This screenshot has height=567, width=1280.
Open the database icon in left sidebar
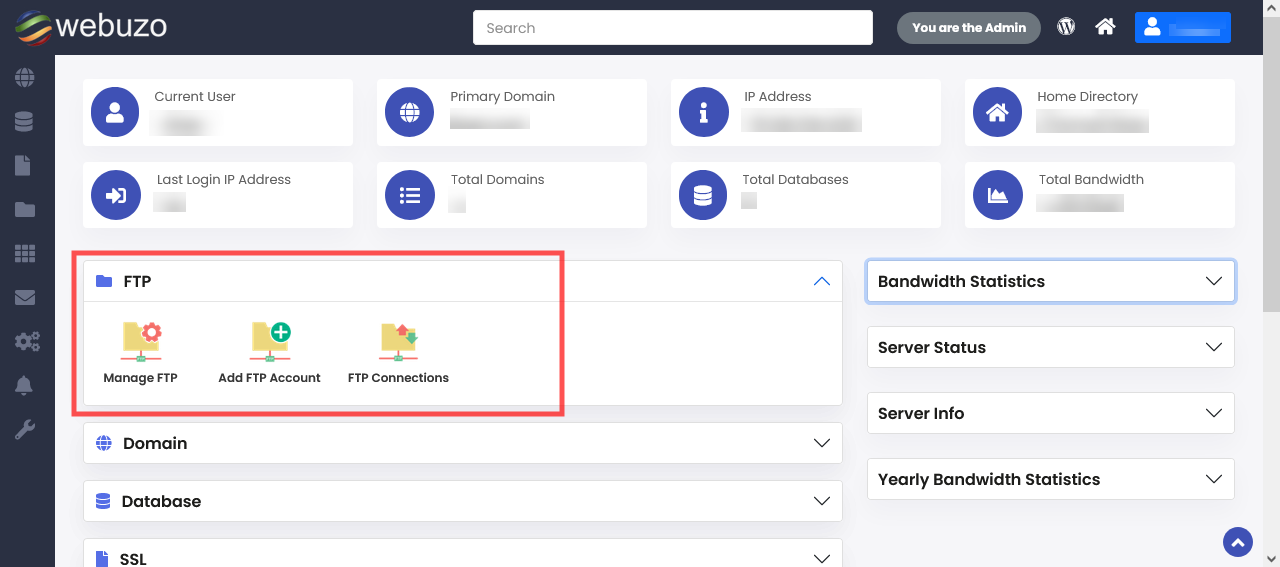(25, 122)
